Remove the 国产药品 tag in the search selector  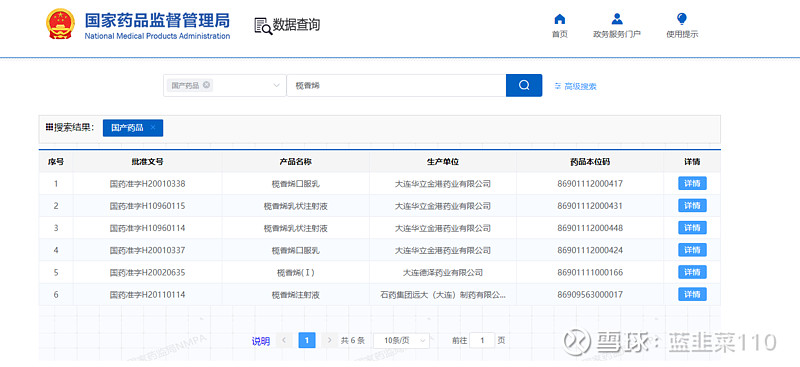pyautogui.click(x=206, y=85)
